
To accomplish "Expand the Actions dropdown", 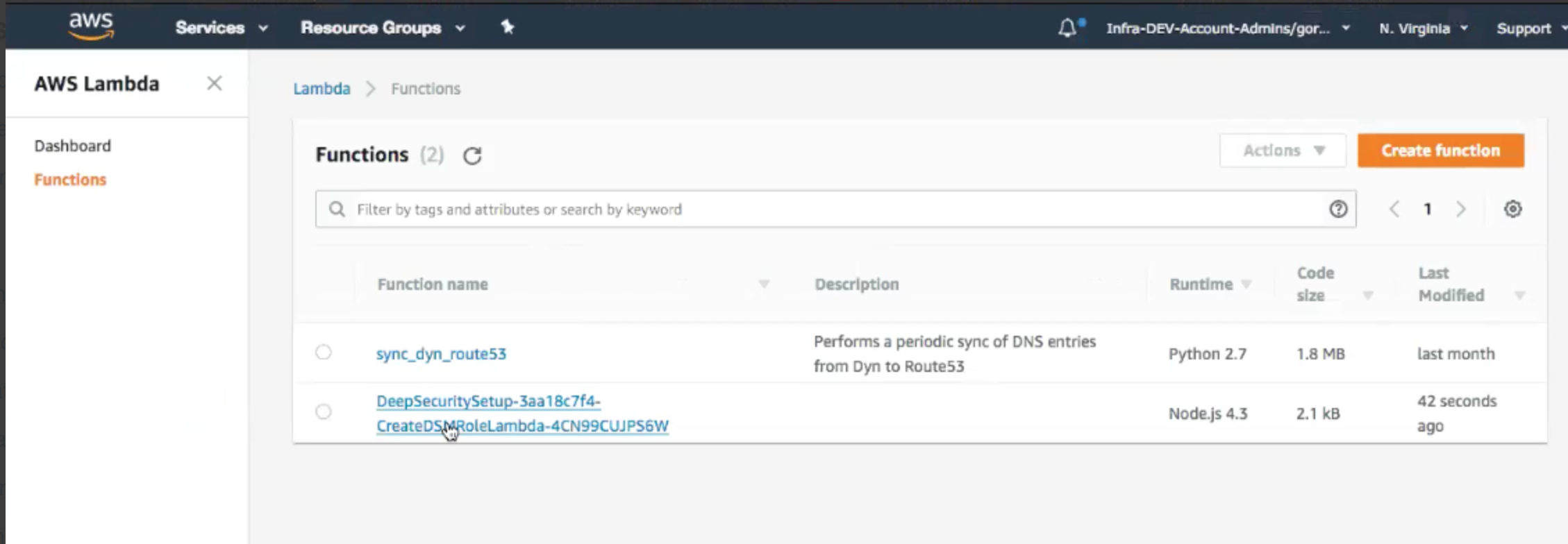I will click(1283, 151).
